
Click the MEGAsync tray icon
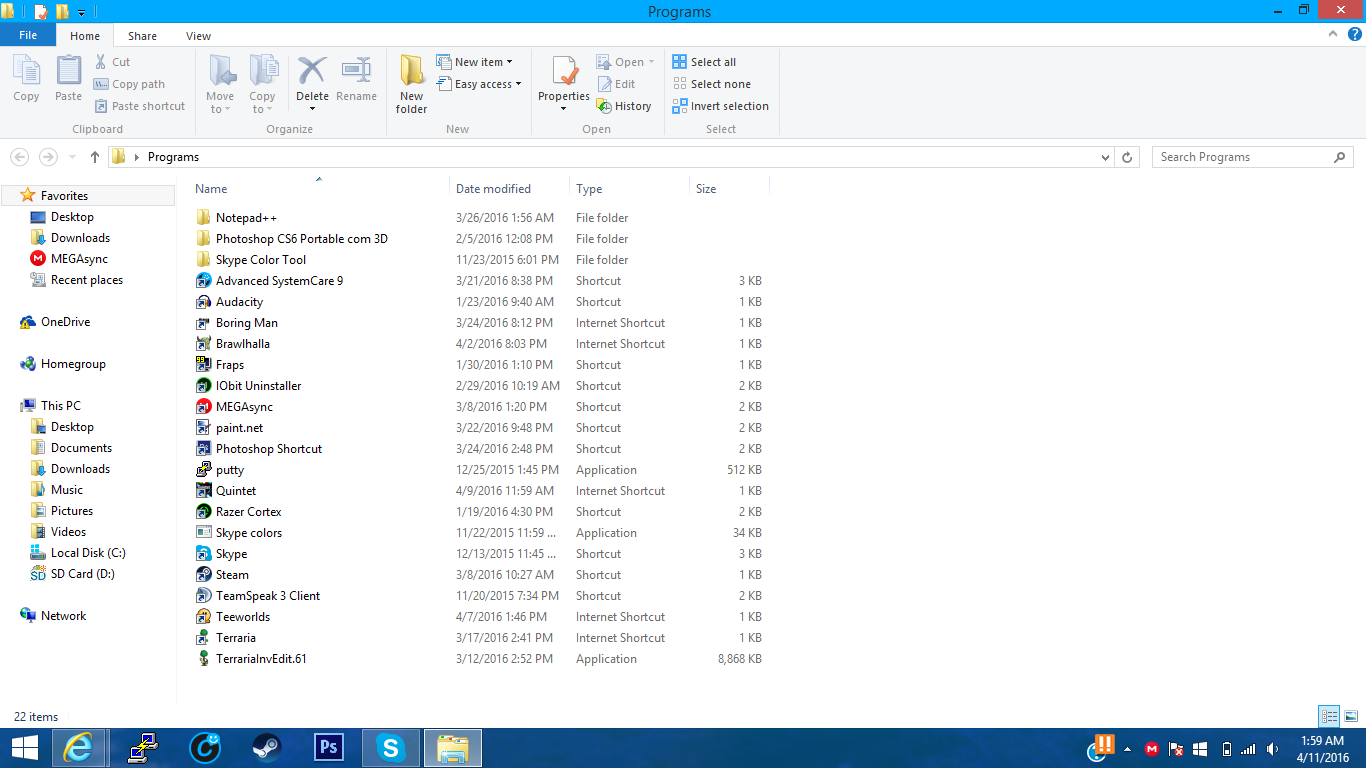tap(1152, 749)
